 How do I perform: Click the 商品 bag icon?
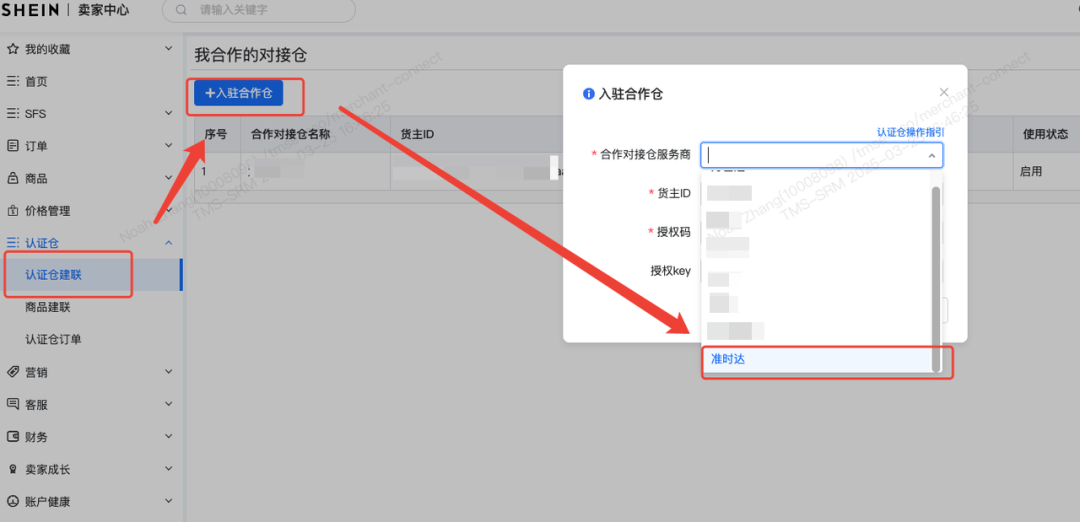pyautogui.click(x=12, y=178)
